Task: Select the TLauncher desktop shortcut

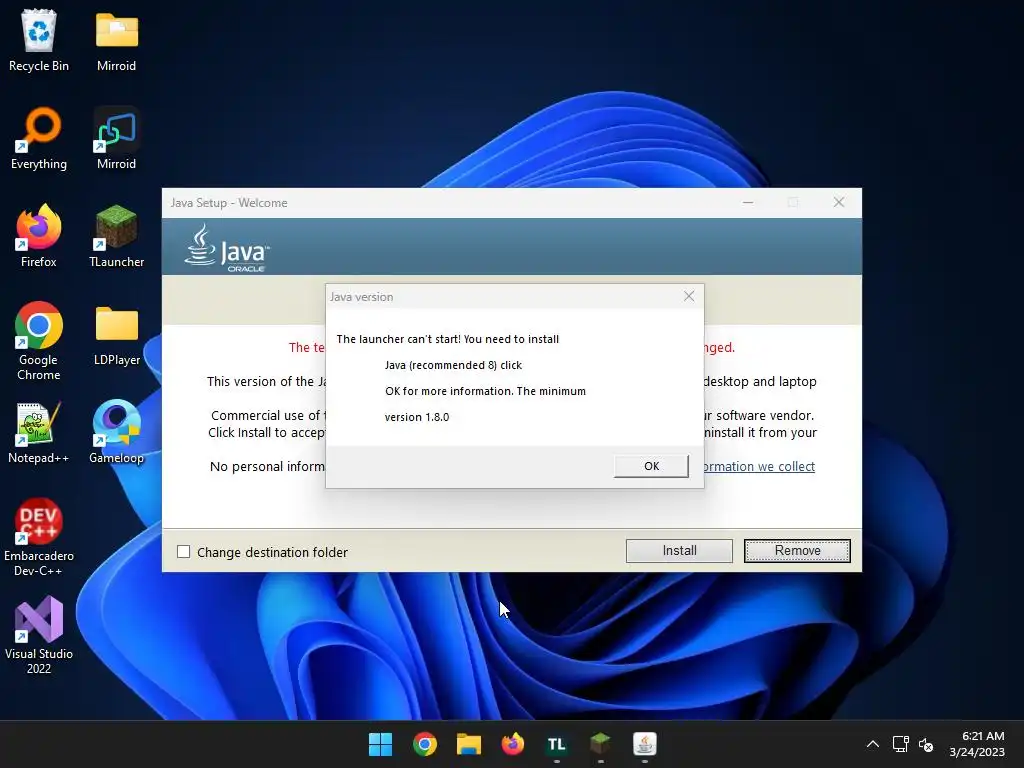Action: coord(117,236)
